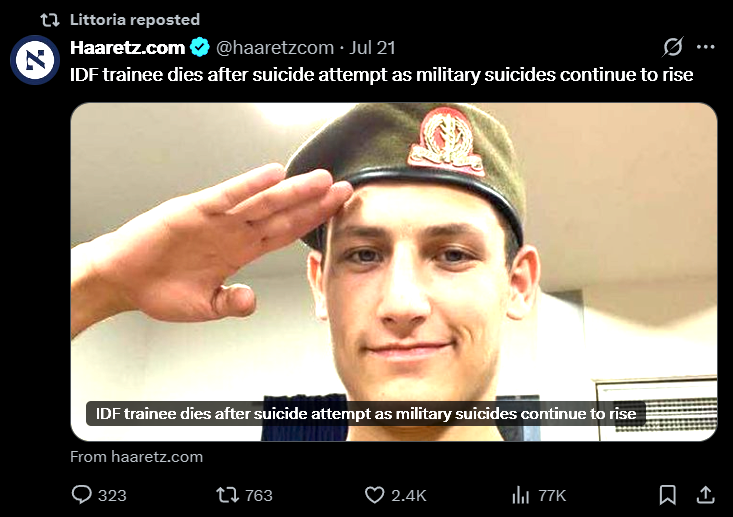This screenshot has height=517, width=733.
Task: Share the post using upload icon
Action: (x=706, y=495)
